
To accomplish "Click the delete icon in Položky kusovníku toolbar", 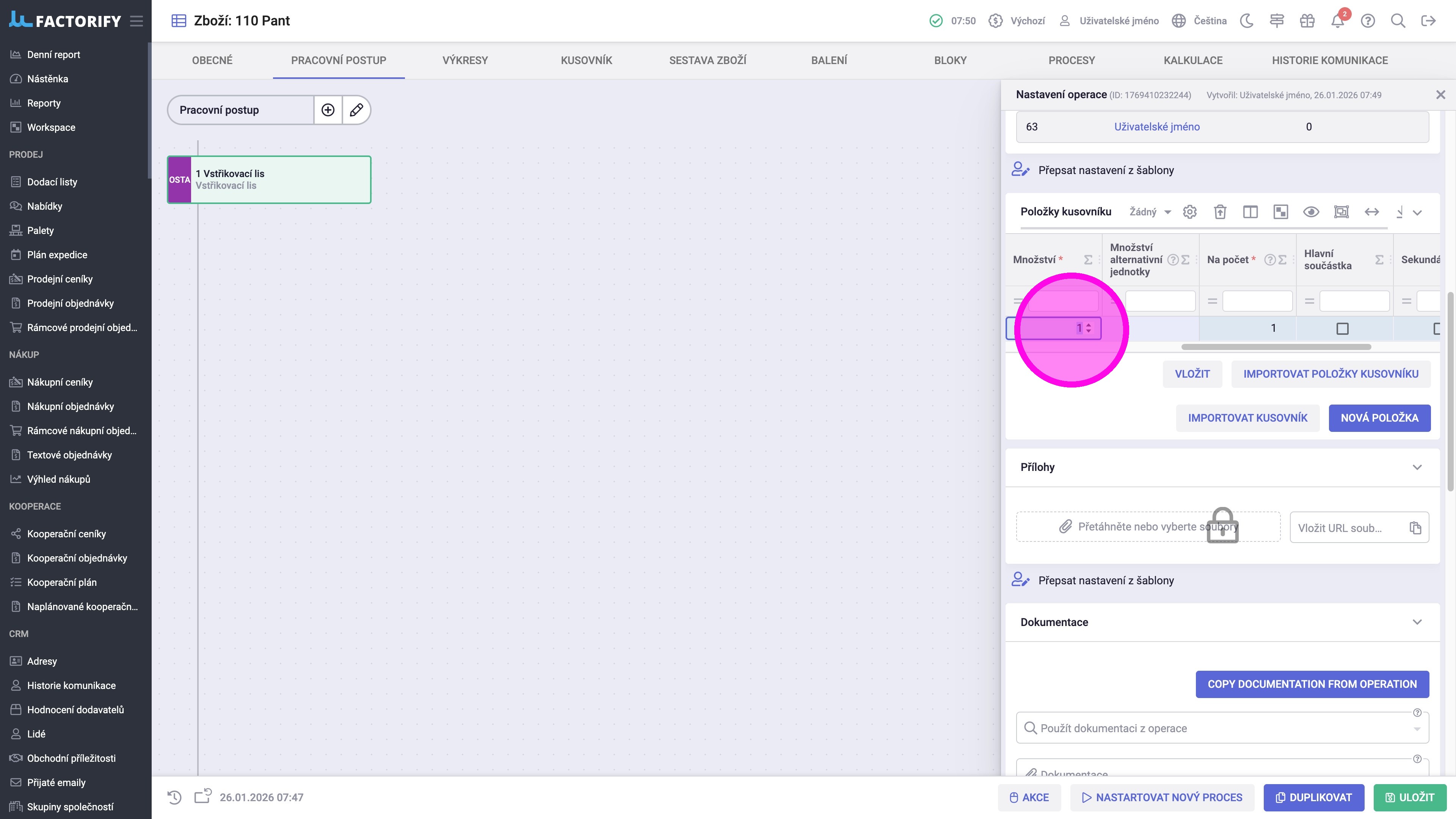I will pos(1220,212).
